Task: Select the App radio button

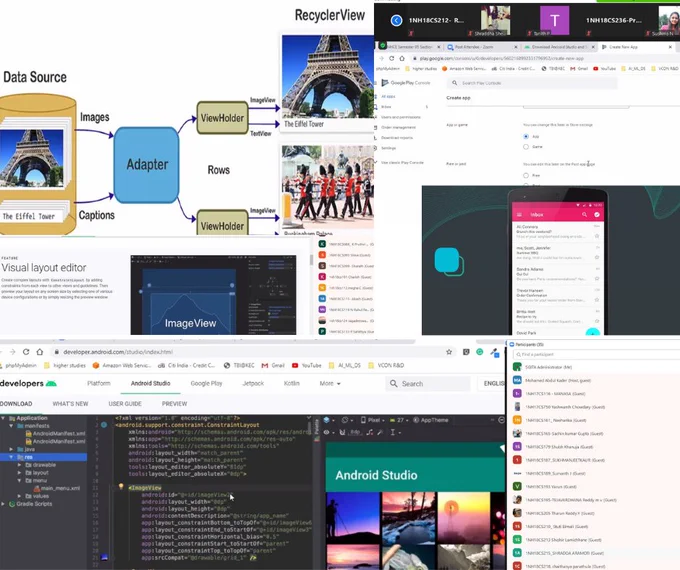Action: click(x=526, y=136)
